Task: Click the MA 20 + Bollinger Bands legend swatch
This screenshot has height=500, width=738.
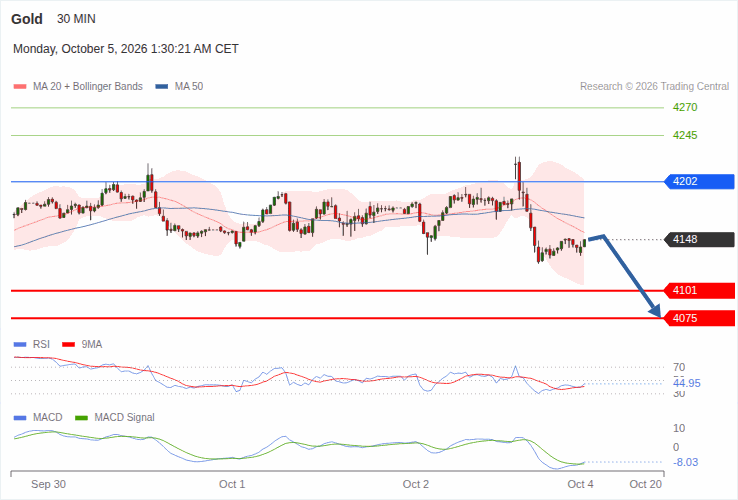Action: [x=20, y=87]
